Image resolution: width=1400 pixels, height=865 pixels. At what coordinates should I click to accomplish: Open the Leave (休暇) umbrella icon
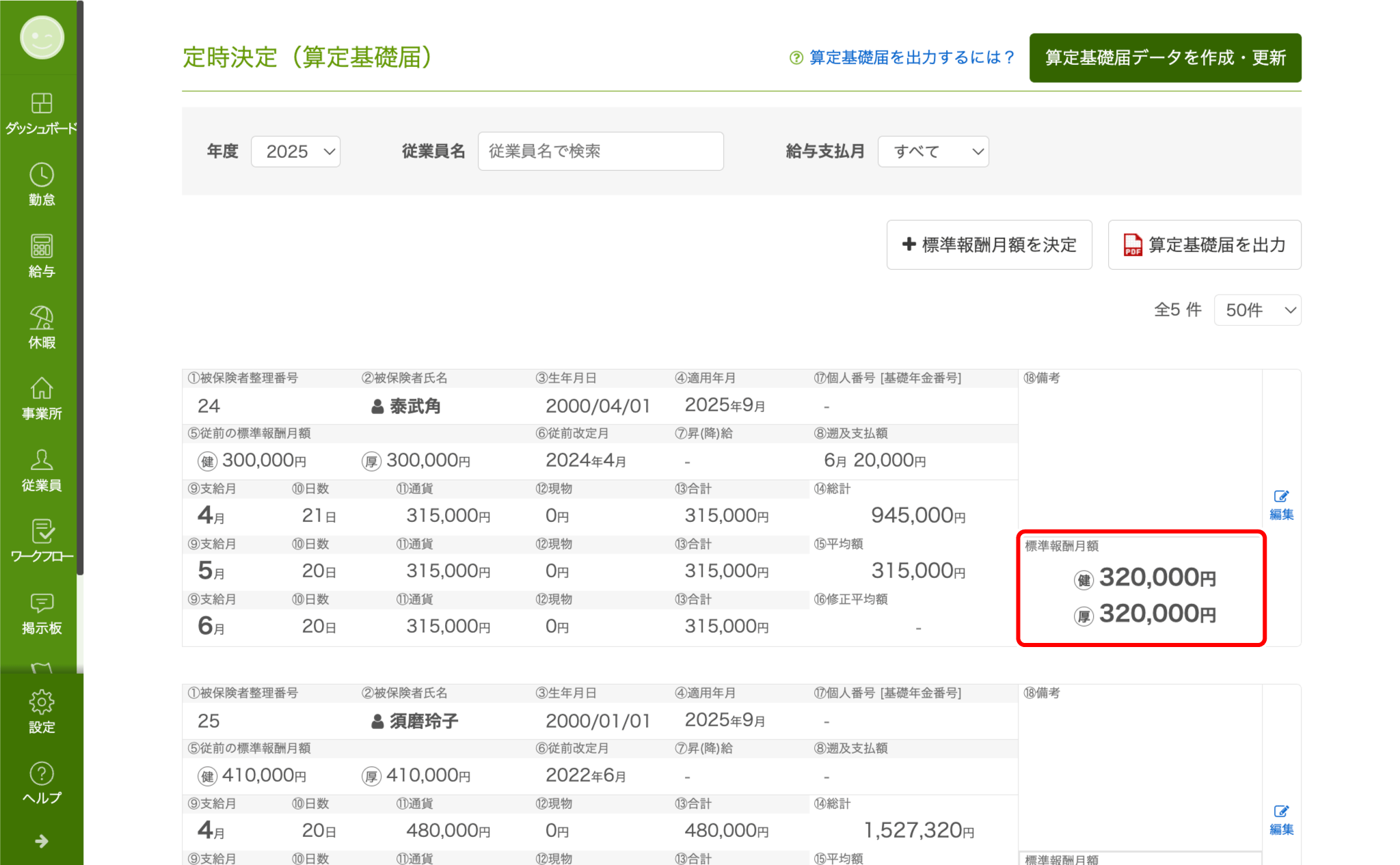click(x=42, y=327)
